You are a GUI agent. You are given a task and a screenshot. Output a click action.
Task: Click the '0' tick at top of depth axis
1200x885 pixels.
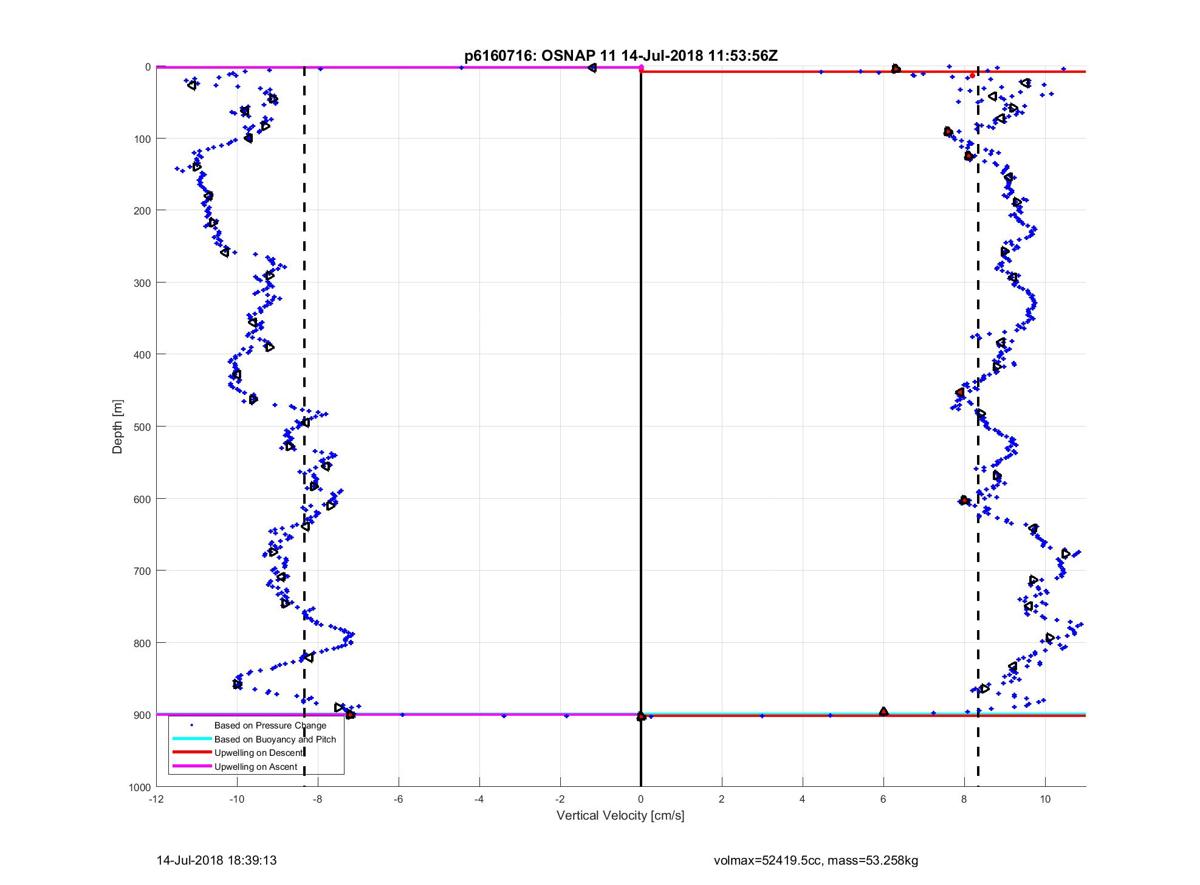point(148,67)
